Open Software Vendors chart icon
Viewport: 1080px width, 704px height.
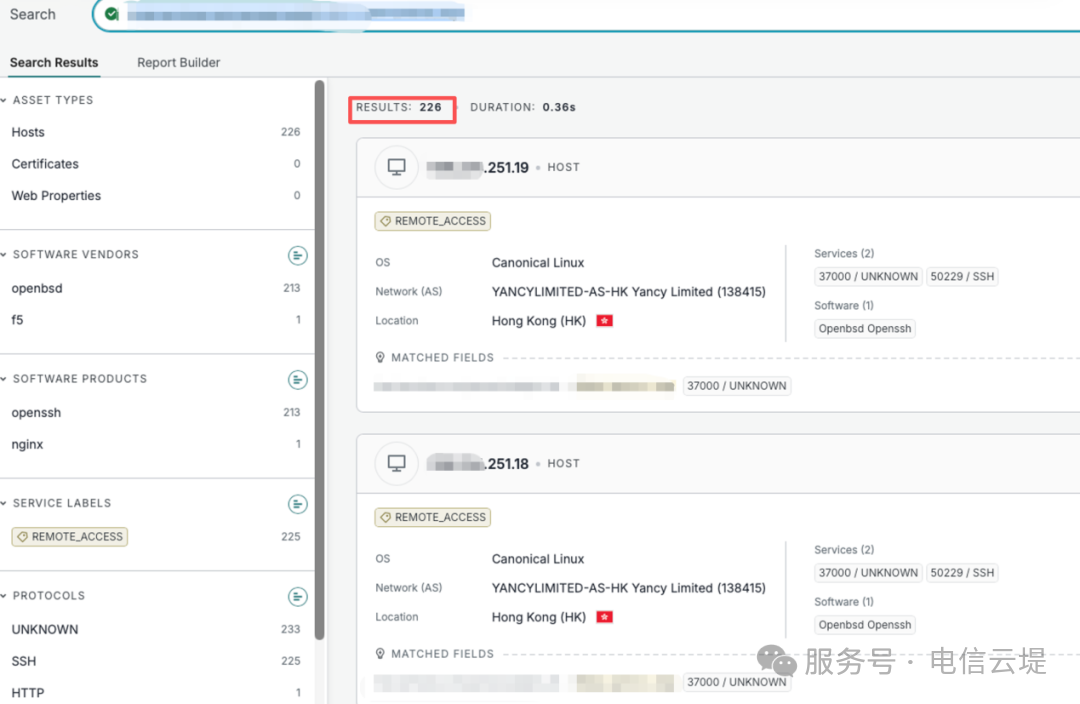point(298,256)
